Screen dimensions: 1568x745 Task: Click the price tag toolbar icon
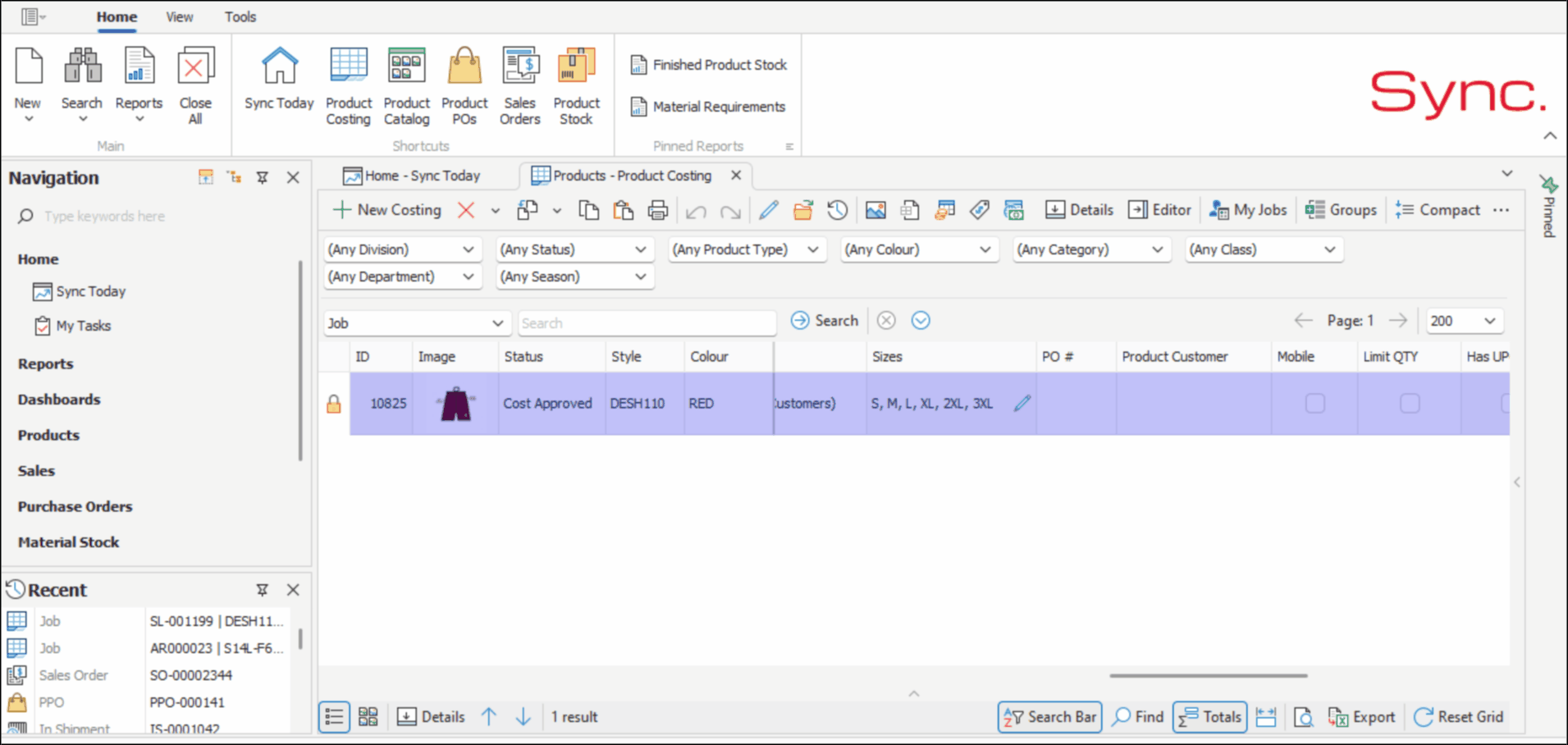click(x=979, y=211)
